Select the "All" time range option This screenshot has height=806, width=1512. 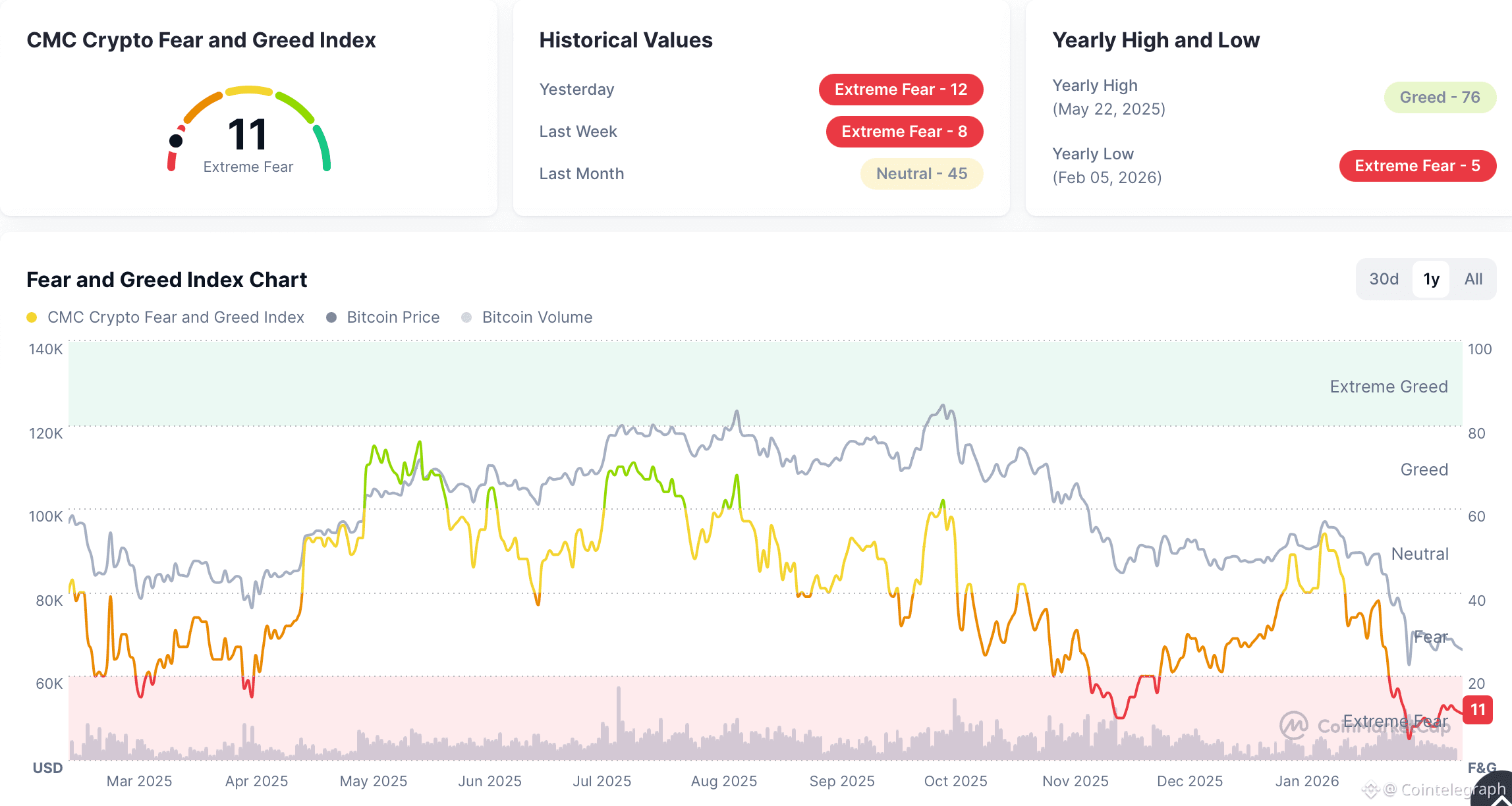pos(1474,279)
